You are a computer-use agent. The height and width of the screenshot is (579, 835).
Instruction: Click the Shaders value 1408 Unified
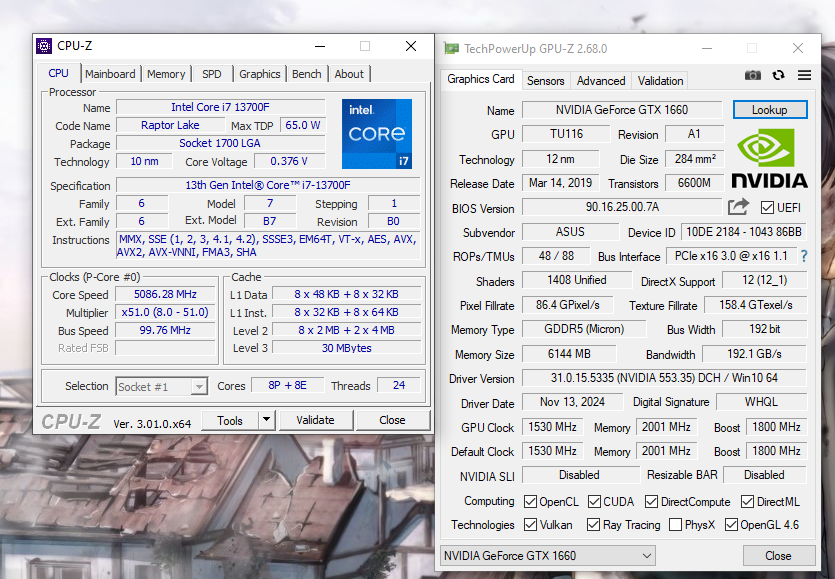tap(577, 280)
